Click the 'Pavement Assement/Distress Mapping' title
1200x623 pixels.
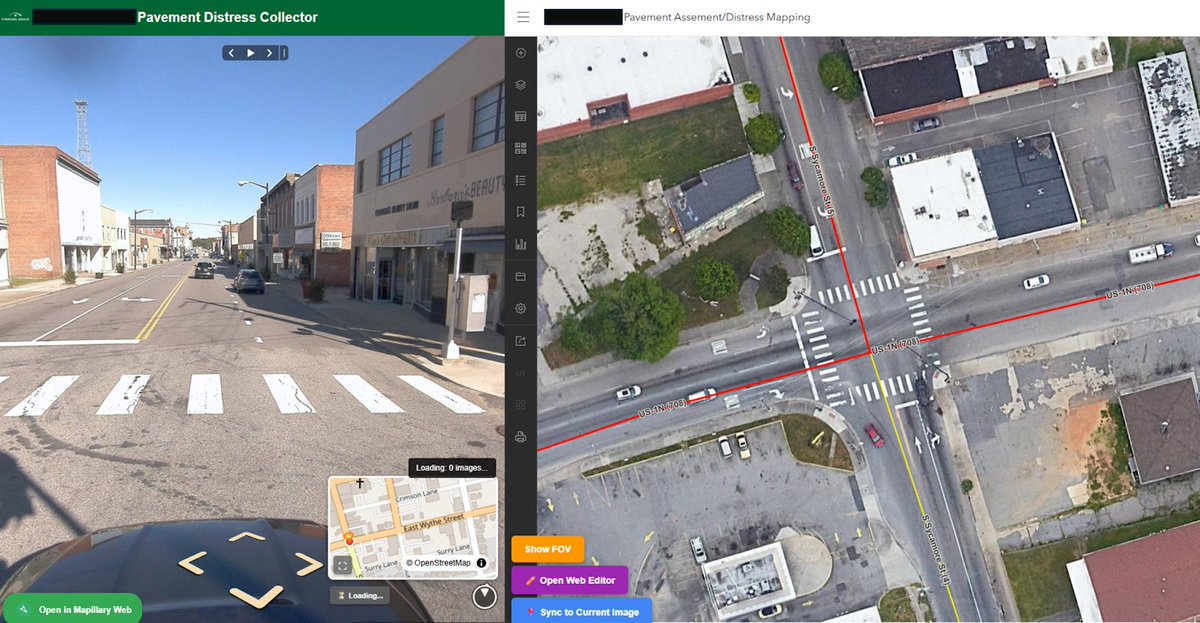(x=717, y=17)
